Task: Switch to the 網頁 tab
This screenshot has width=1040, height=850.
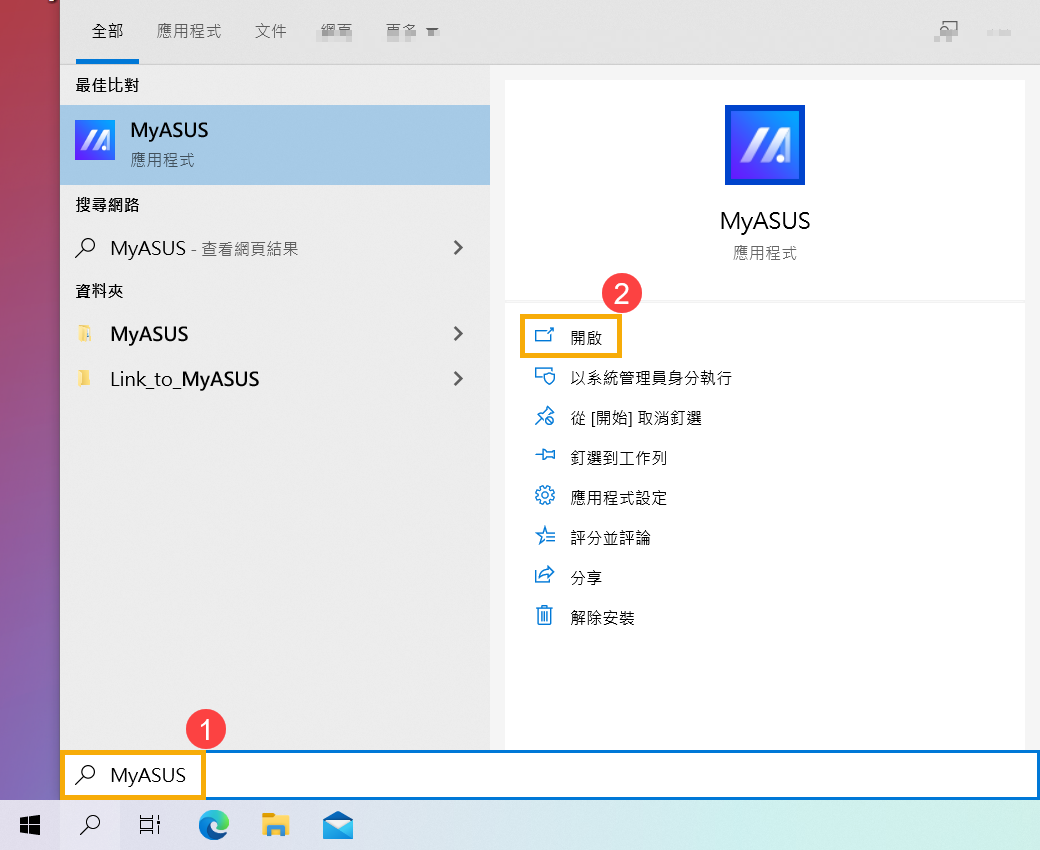Action: (336, 31)
